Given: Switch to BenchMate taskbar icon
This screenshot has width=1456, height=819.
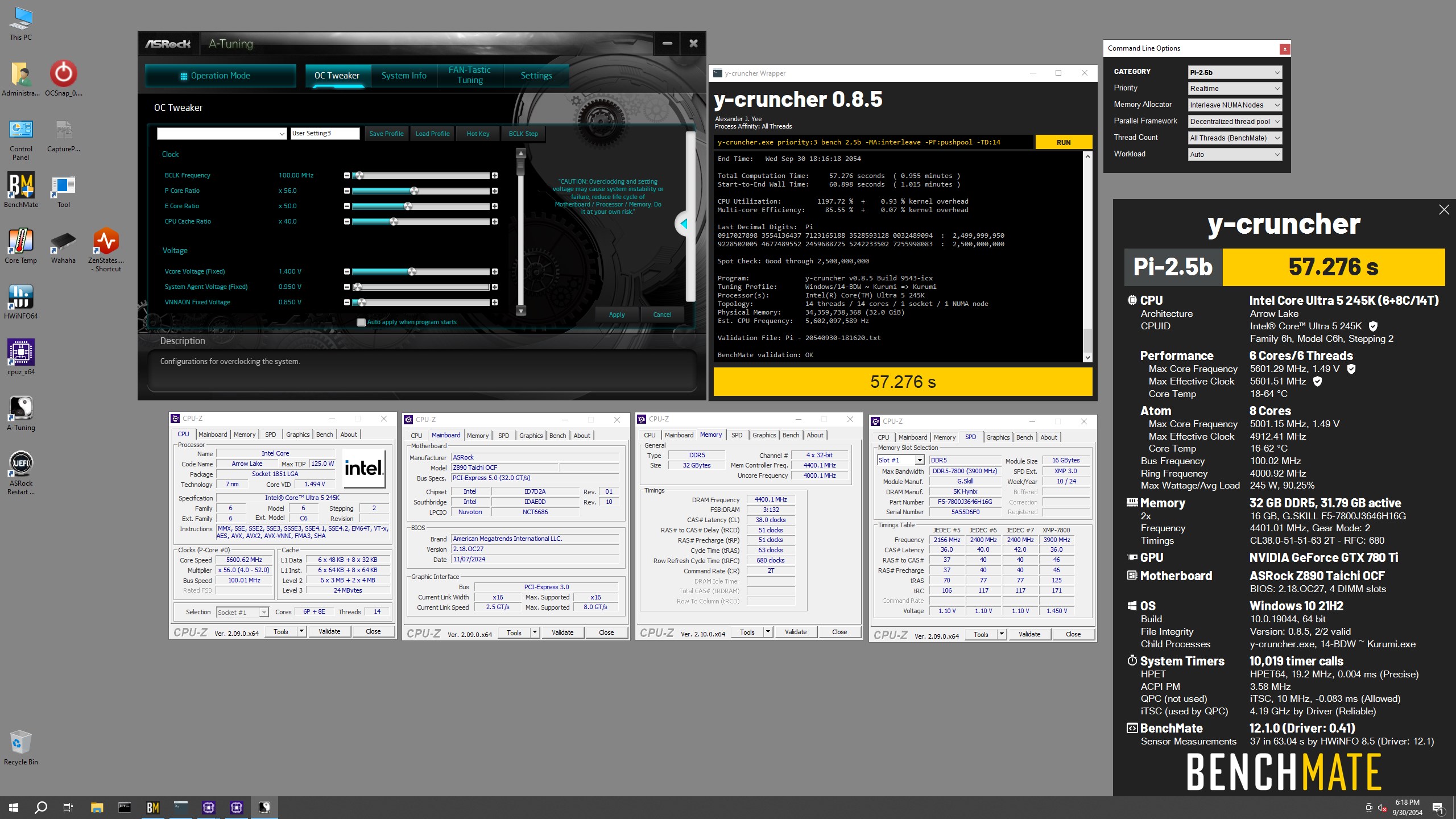Looking at the screenshot, I should [x=152, y=807].
